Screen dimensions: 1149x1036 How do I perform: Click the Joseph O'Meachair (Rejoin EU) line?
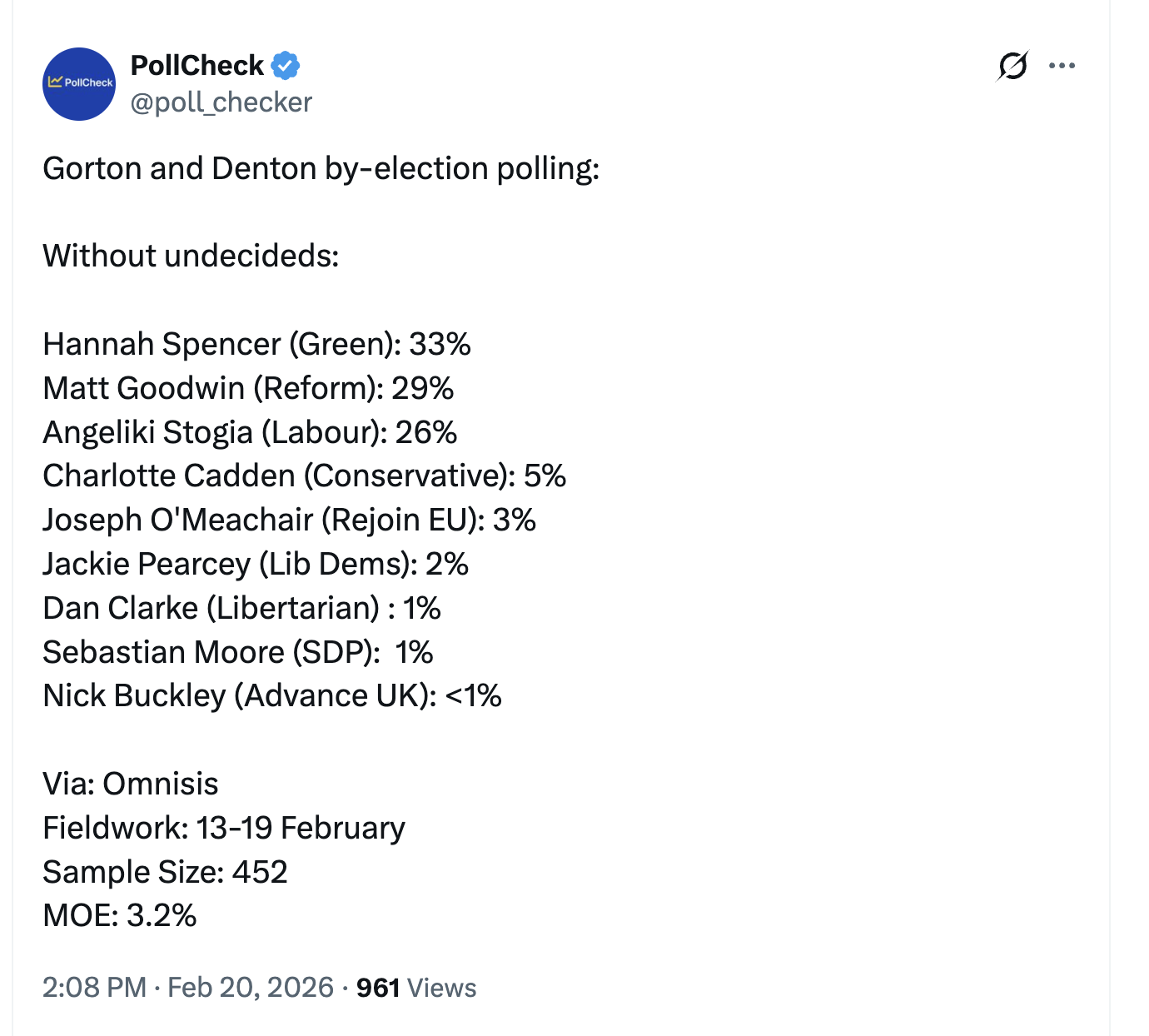(x=289, y=520)
